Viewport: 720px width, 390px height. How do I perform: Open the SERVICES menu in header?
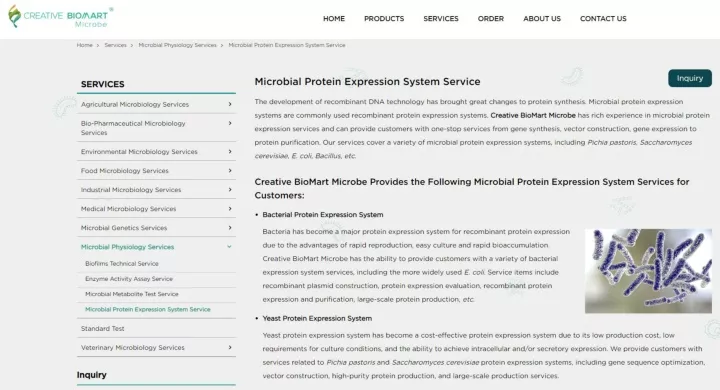(441, 19)
